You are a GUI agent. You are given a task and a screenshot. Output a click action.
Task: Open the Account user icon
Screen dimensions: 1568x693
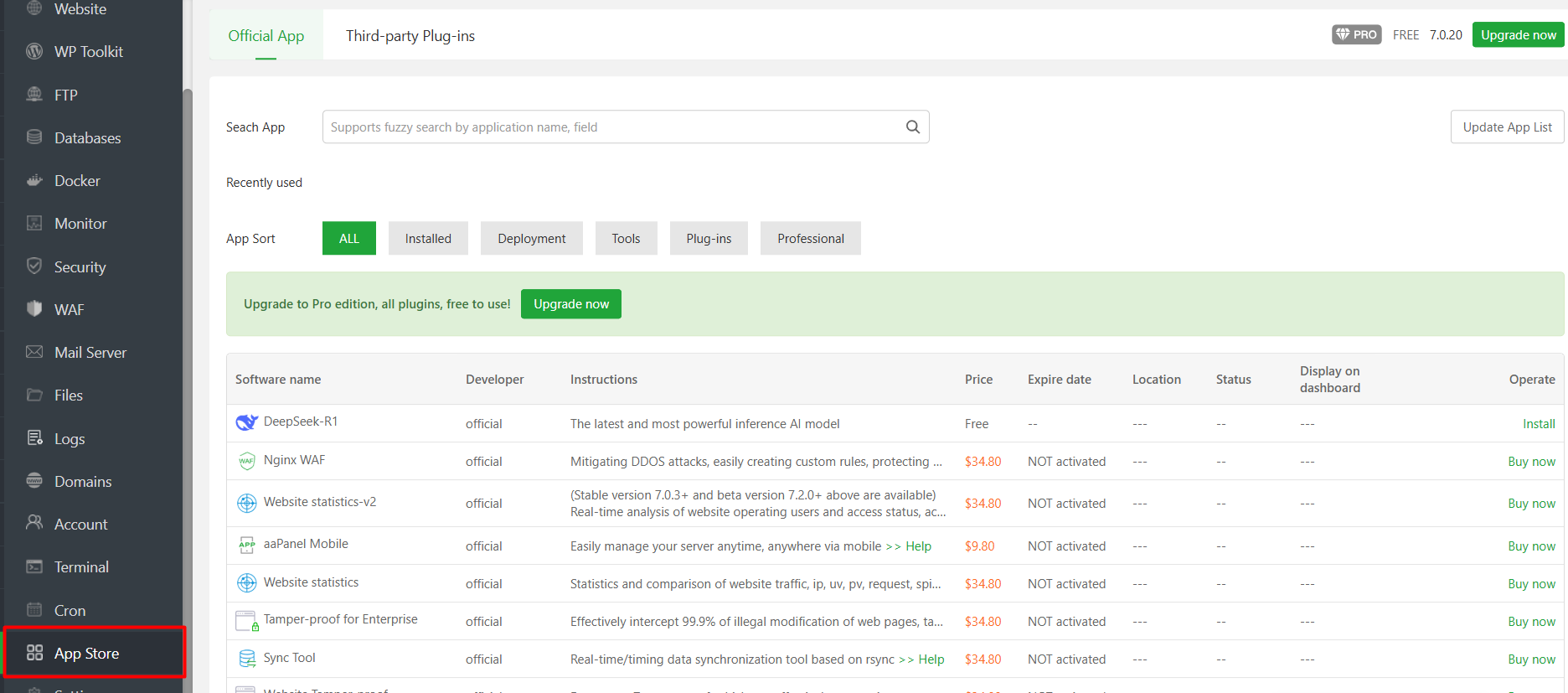click(34, 524)
